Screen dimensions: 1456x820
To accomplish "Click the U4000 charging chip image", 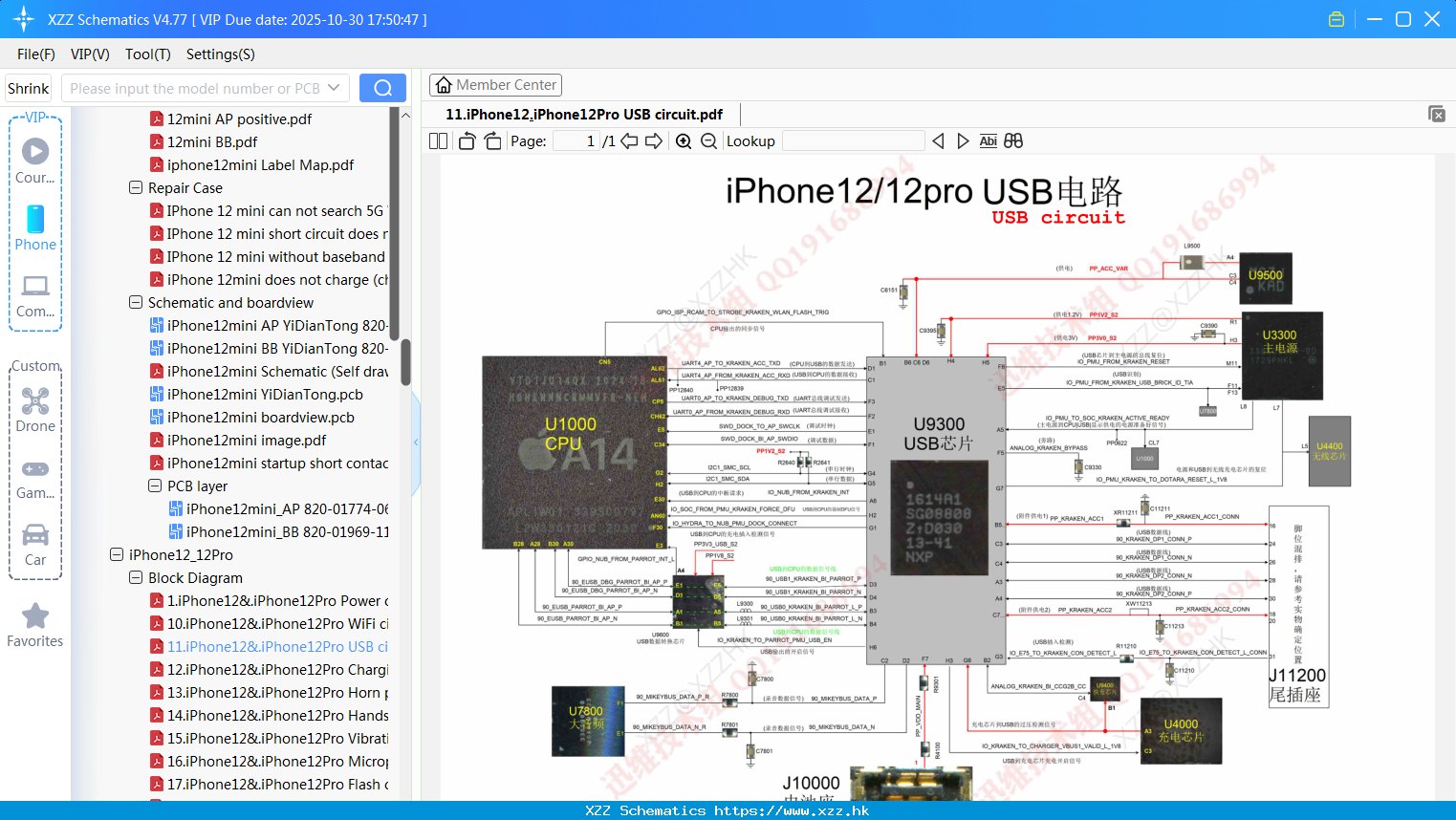I will 1182,731.
